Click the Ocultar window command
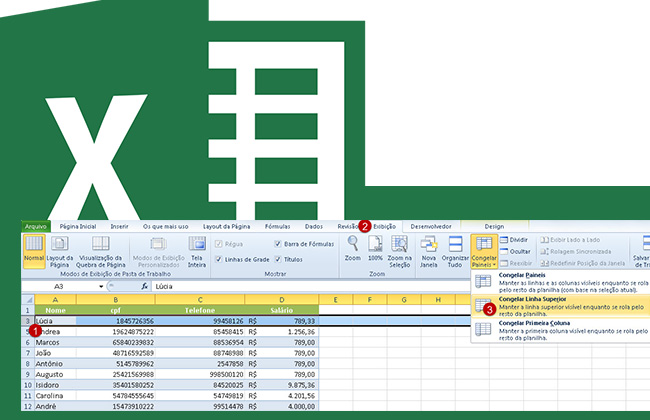 (515, 252)
